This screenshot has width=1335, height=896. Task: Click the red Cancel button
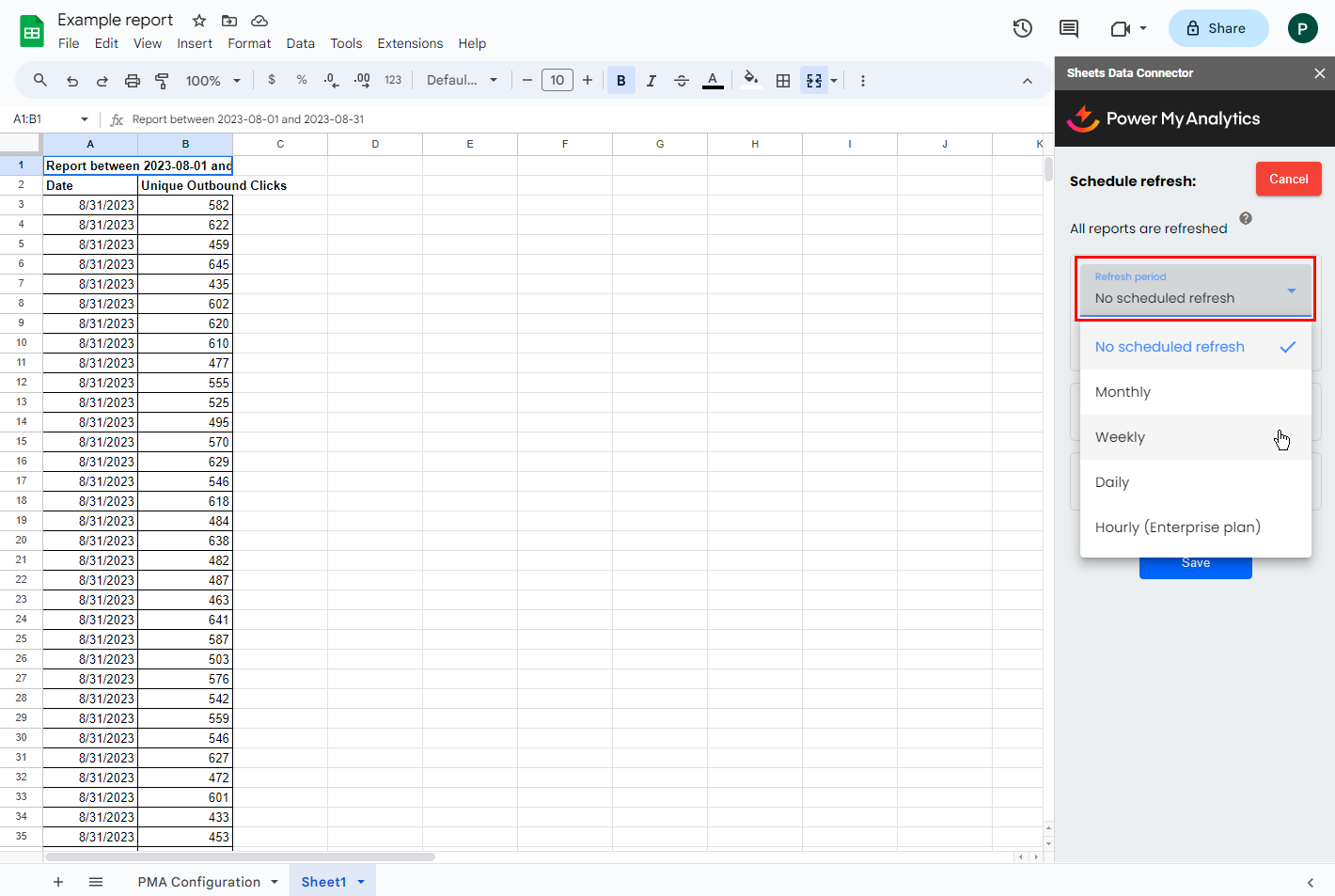point(1288,179)
